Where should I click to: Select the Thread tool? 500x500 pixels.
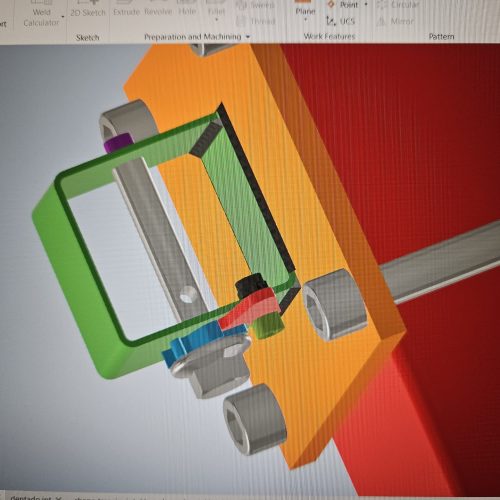[x=256, y=21]
